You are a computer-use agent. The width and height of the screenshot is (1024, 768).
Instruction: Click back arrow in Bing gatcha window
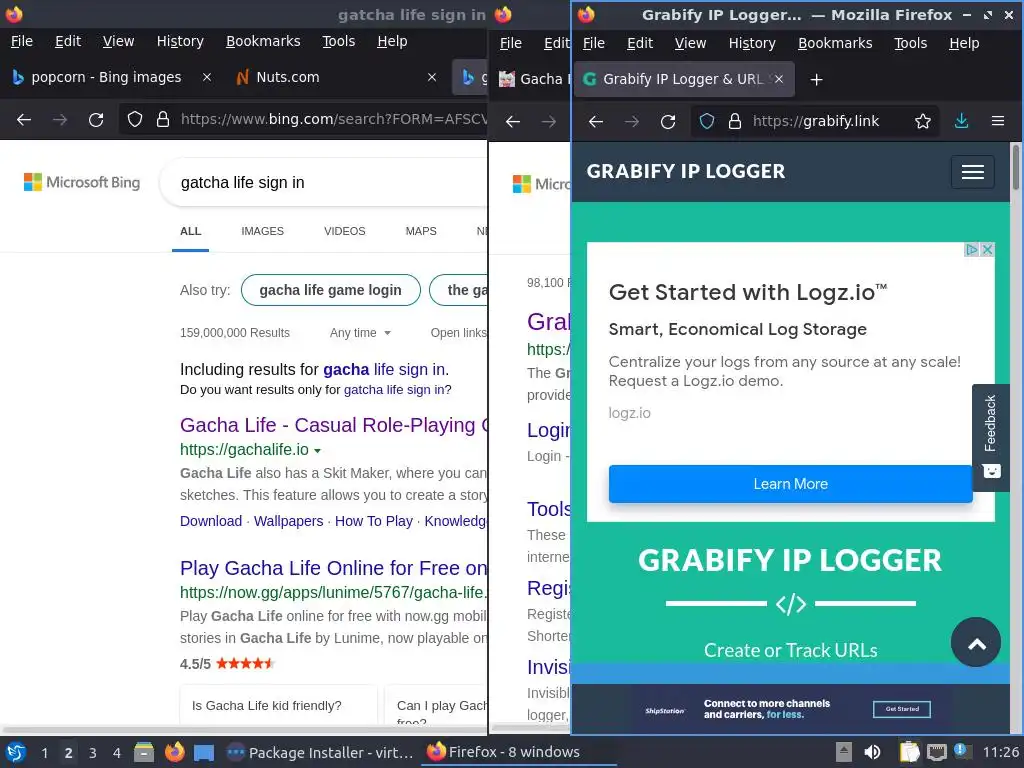[24, 120]
